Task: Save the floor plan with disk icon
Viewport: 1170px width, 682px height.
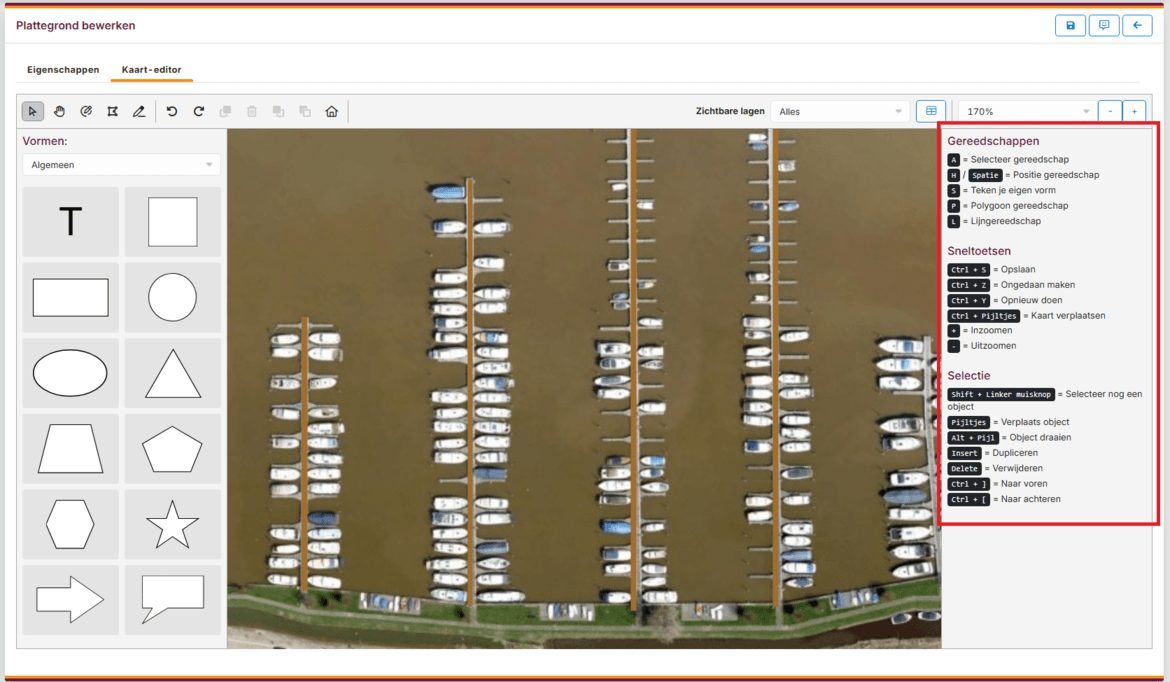Action: click(1070, 25)
